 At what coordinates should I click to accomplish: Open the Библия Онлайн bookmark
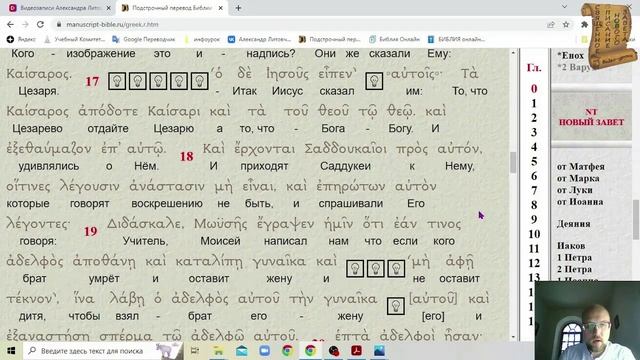tap(394, 39)
